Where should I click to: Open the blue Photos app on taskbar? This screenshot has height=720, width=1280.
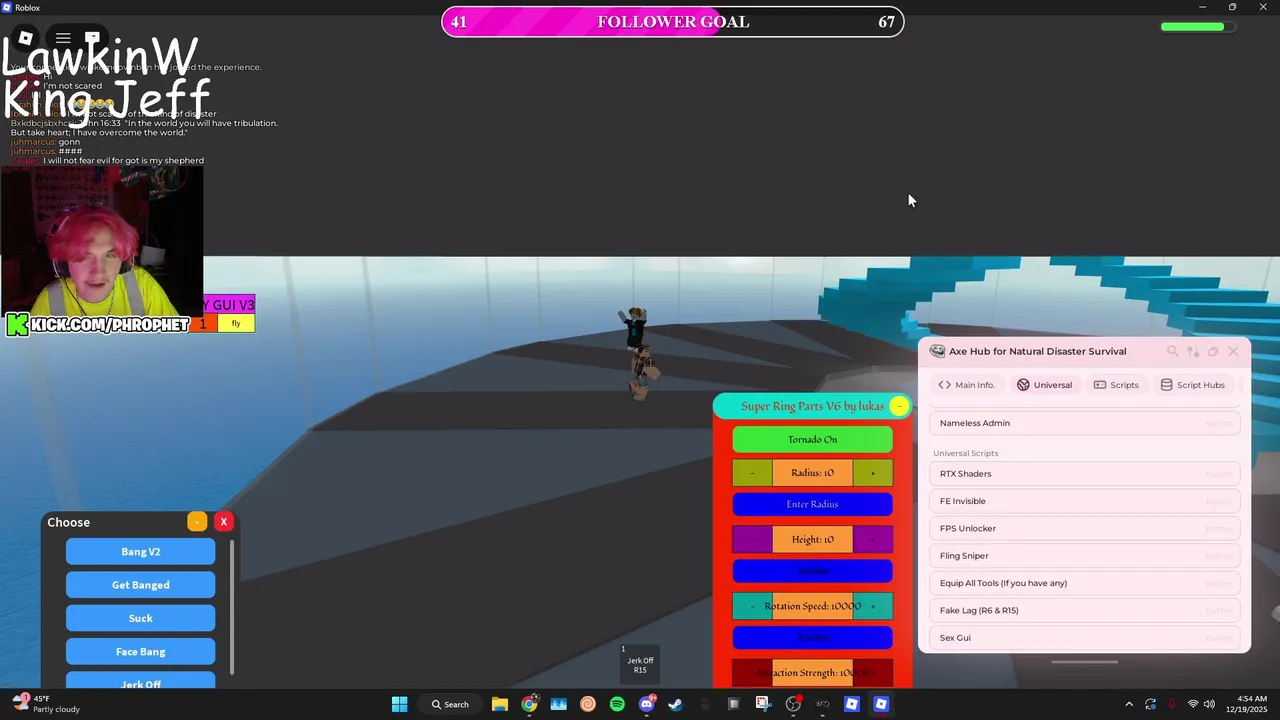tap(558, 704)
